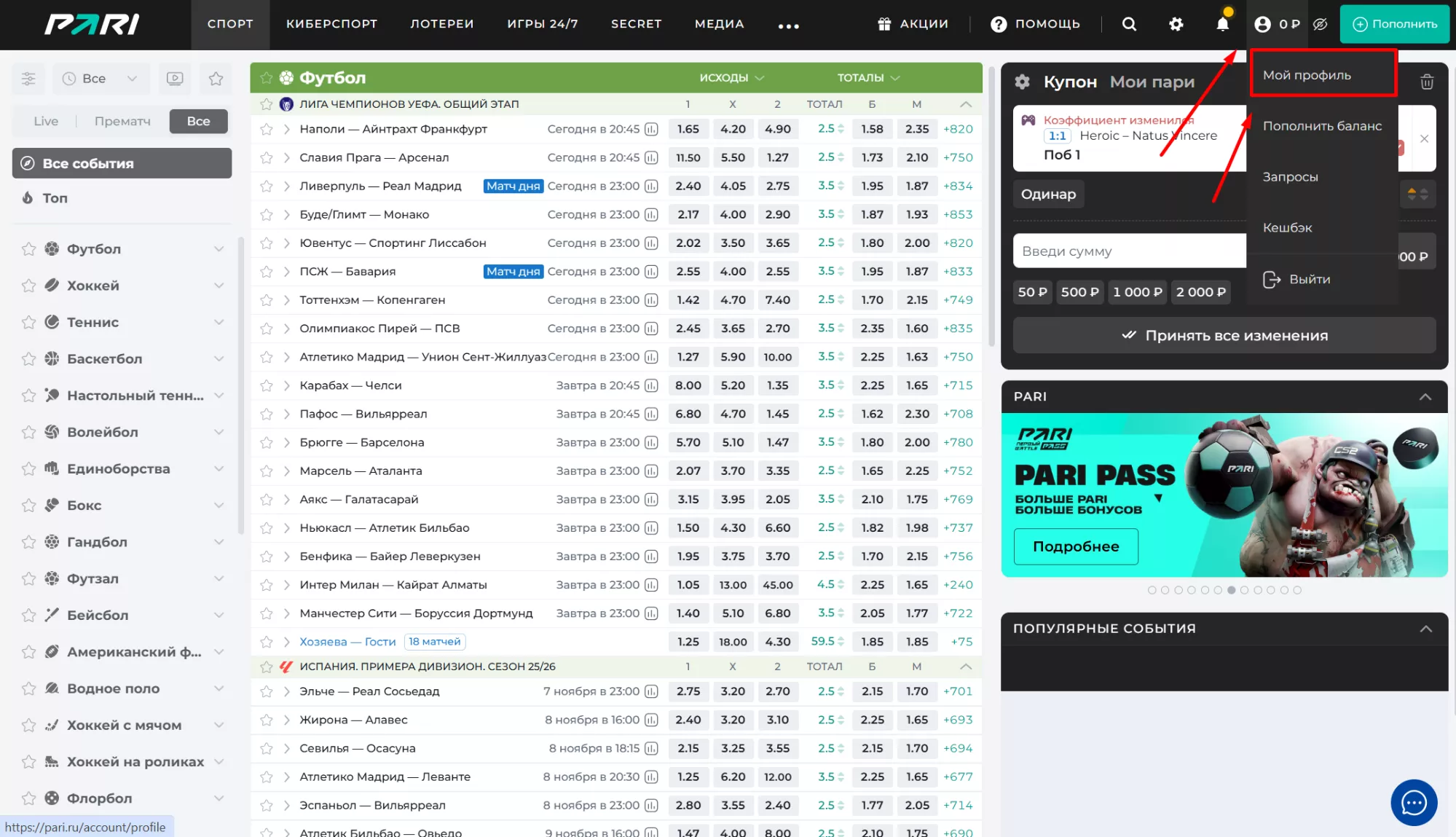This screenshot has width=1456, height=837.
Task: Open the live chat support bubble
Action: tap(1413, 803)
